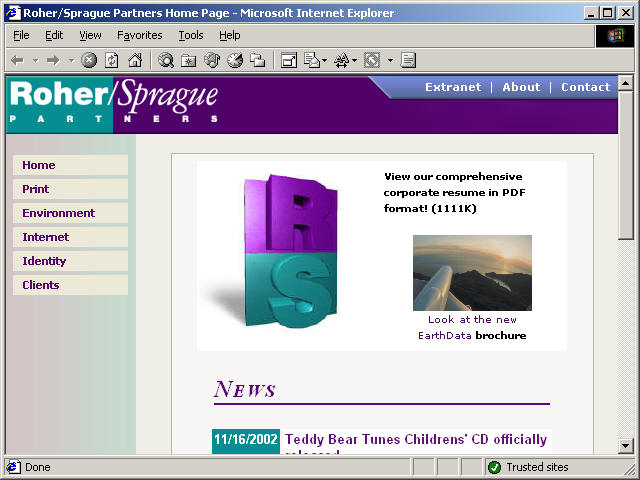Open the Search pane with magnifier globe icon
This screenshot has height=480, width=640.
coord(166,60)
